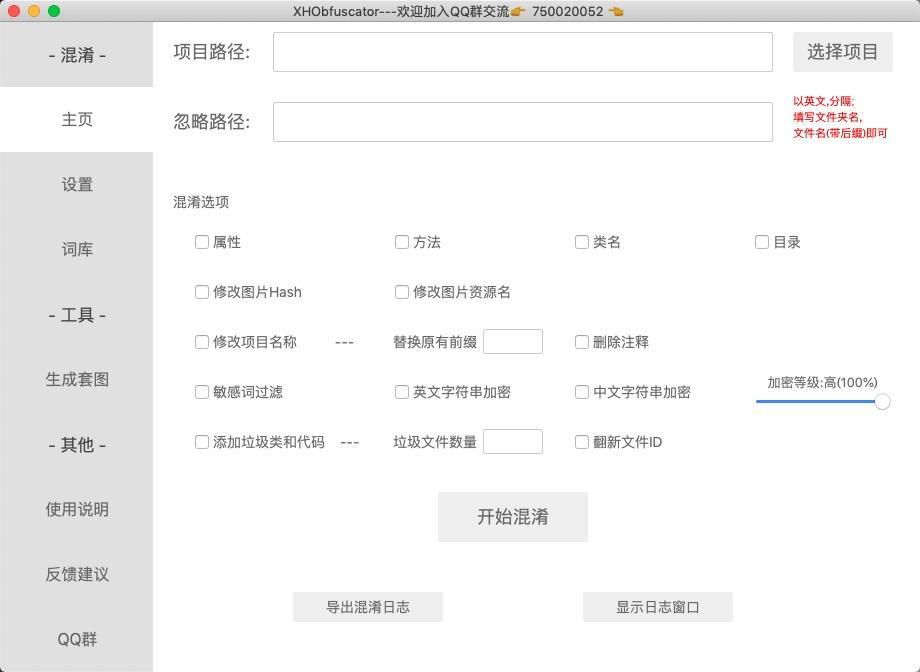Screen dimensions: 920x672
Task: Enable the 方法 obfuscation checkbox
Action: 401,241
